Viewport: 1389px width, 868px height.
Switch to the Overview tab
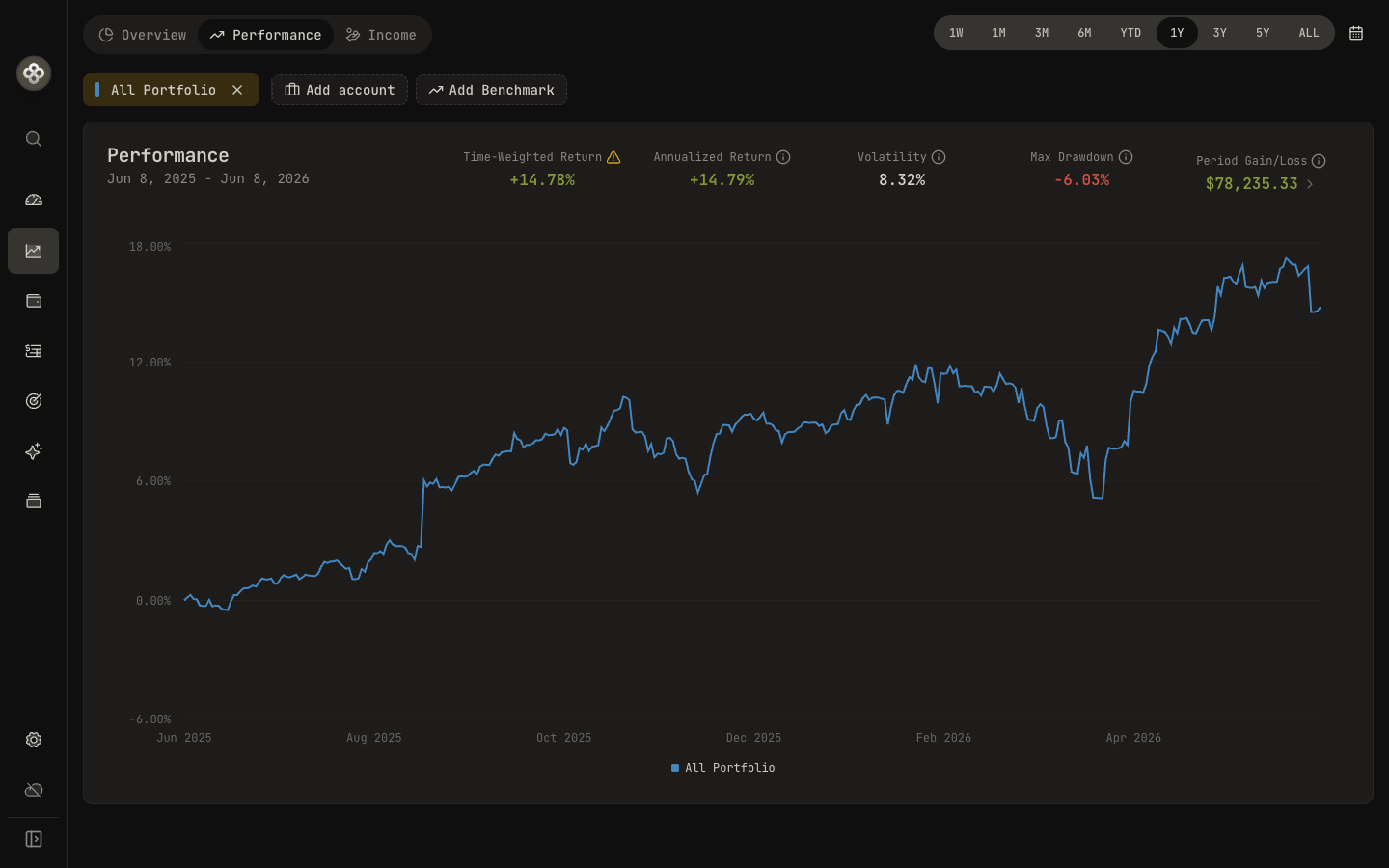pyautogui.click(x=143, y=35)
